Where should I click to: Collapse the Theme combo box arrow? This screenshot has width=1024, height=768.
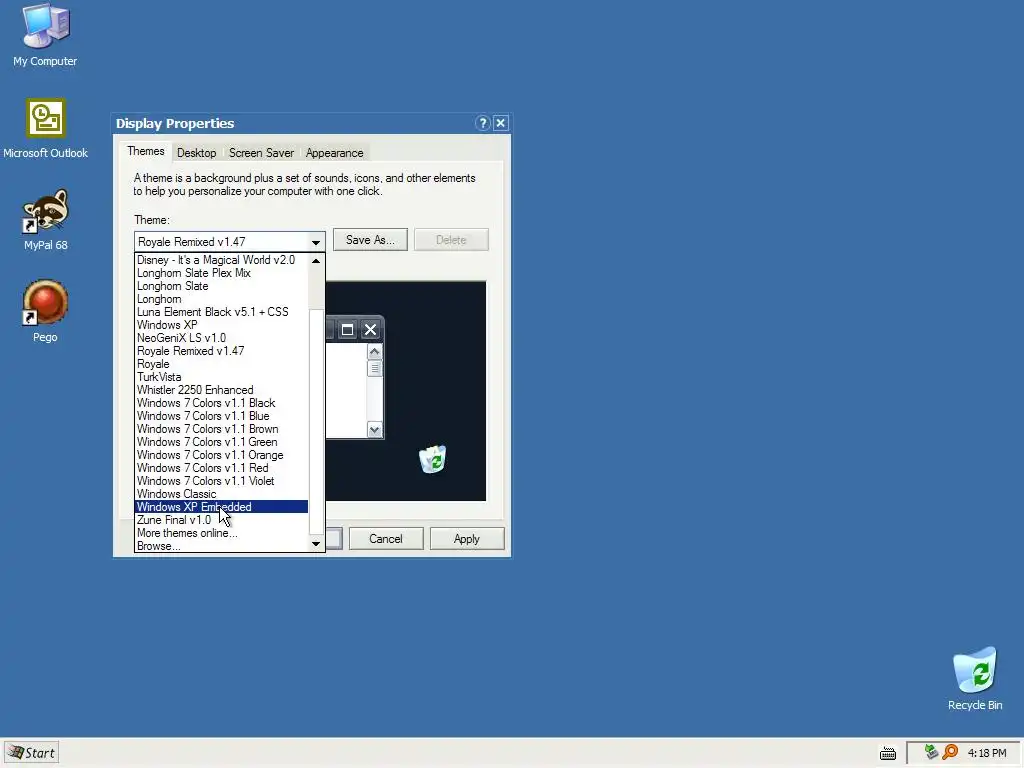tap(315, 242)
